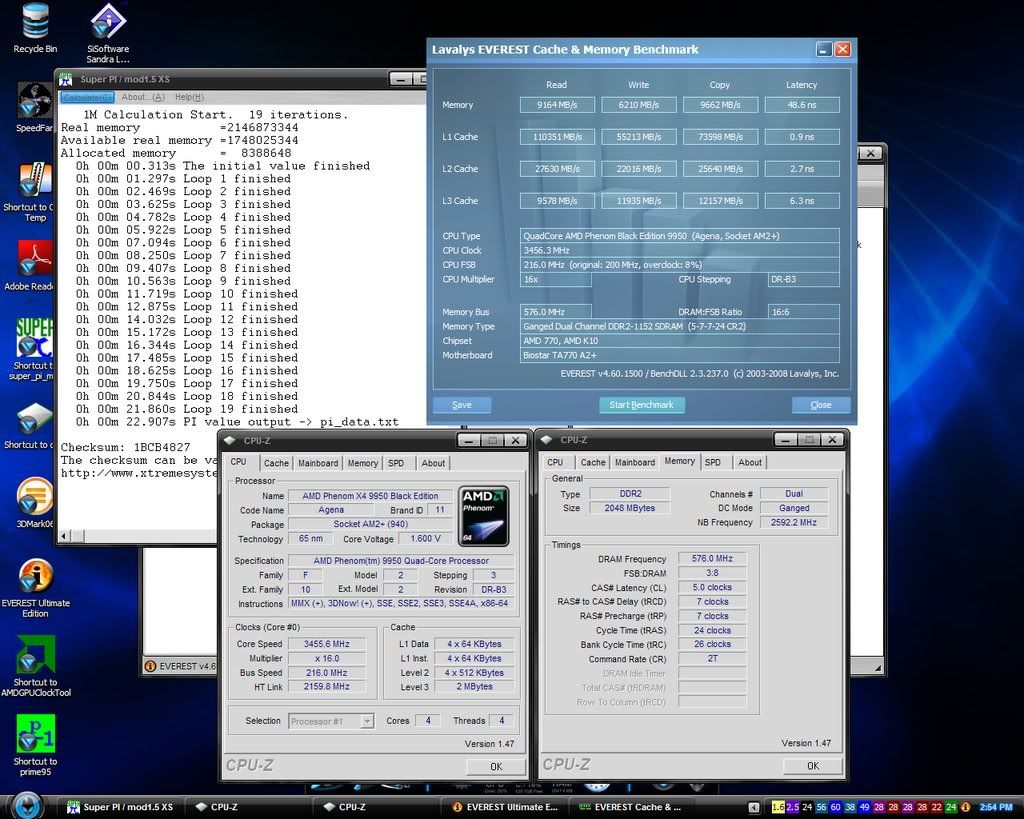Click the Checksum: 1BCB4827 line
The width and height of the screenshot is (1024, 819).
(125, 447)
